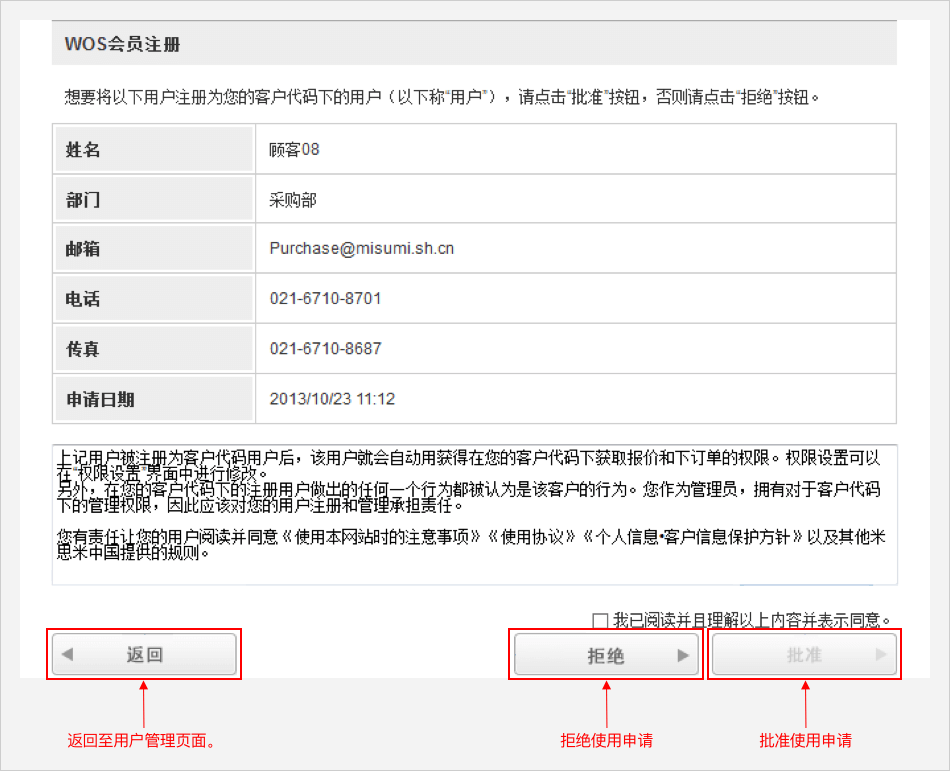The width and height of the screenshot is (950, 771).
Task: Click the red 批准使用申请 annotation text
Action: coord(805,741)
